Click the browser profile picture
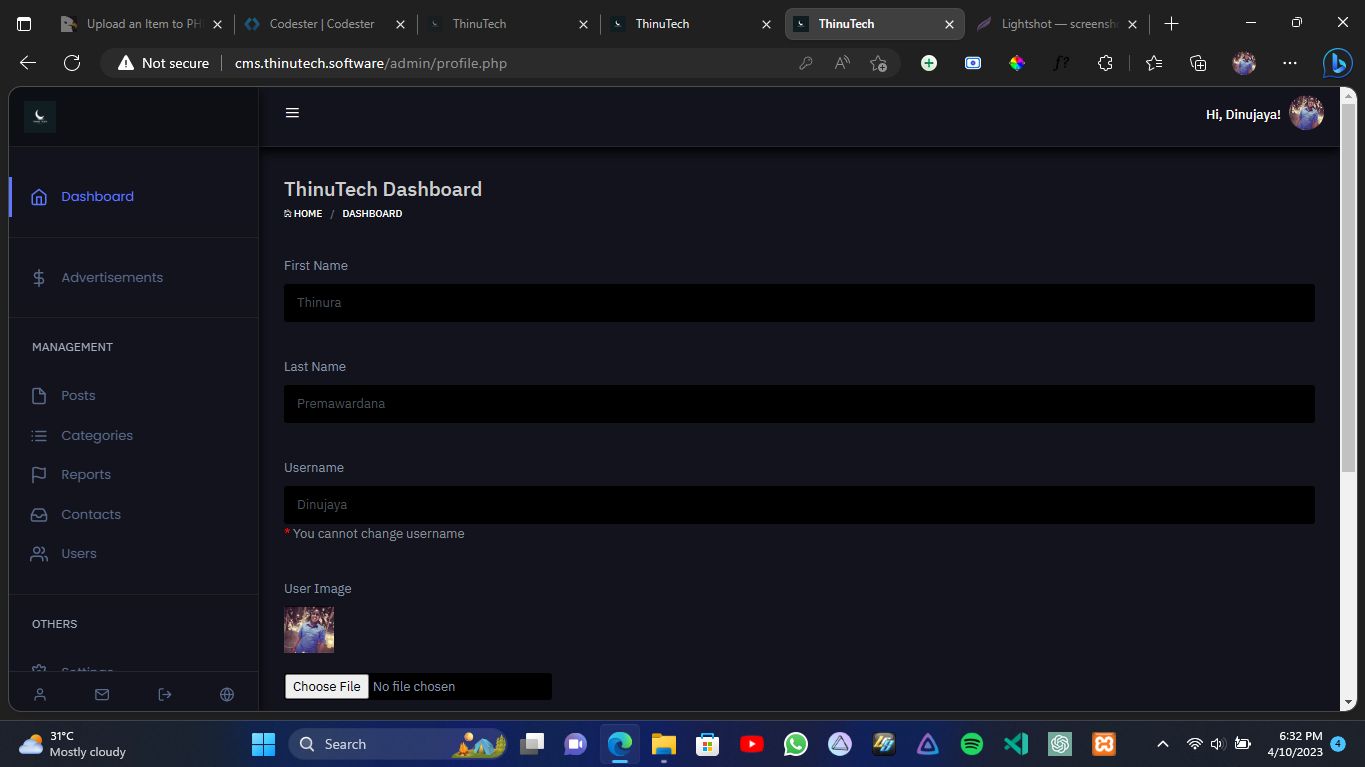 (x=1244, y=63)
